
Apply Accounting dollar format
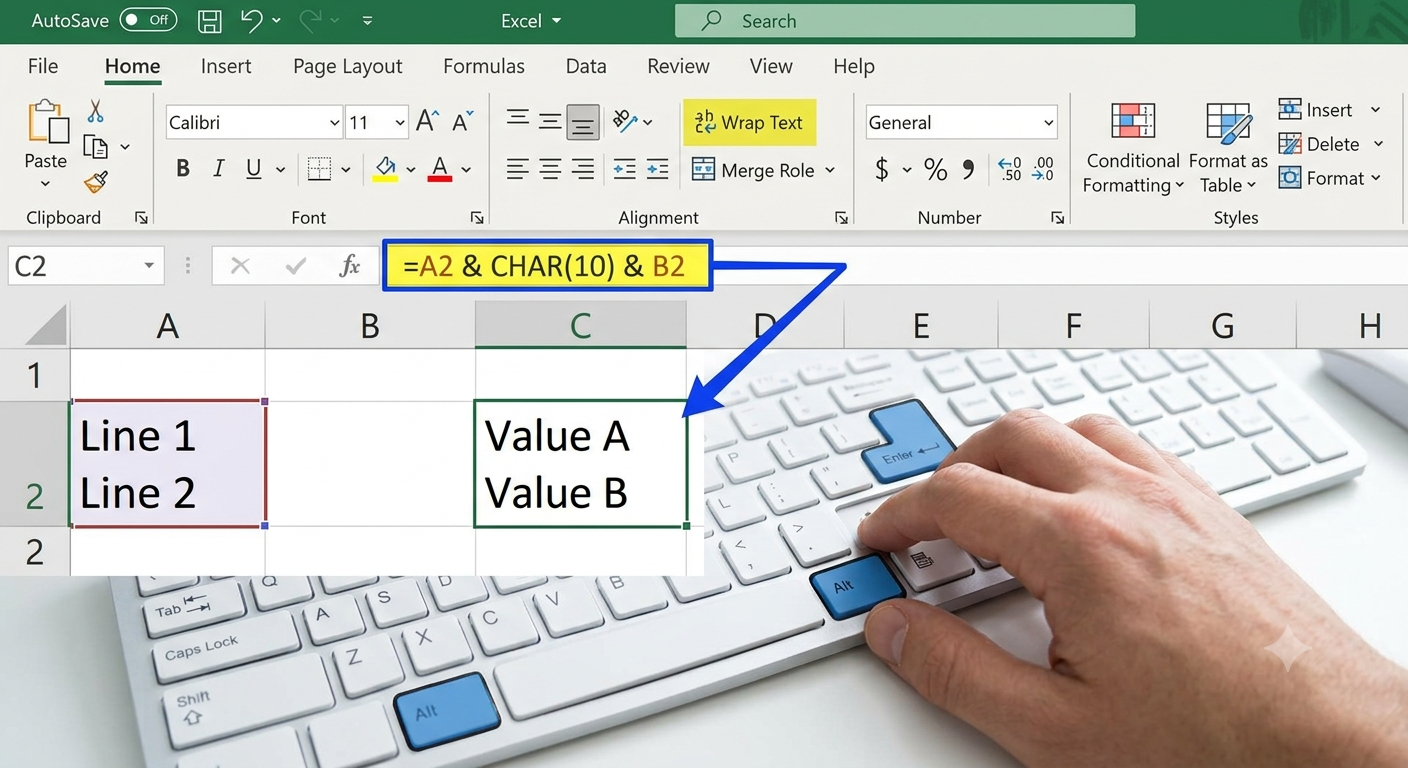(x=881, y=169)
